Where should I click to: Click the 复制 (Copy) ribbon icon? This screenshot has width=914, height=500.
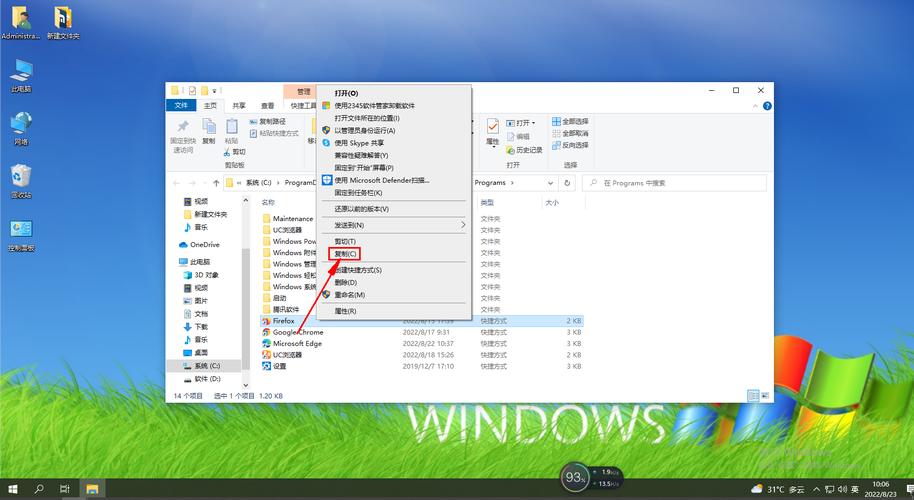tap(209, 131)
